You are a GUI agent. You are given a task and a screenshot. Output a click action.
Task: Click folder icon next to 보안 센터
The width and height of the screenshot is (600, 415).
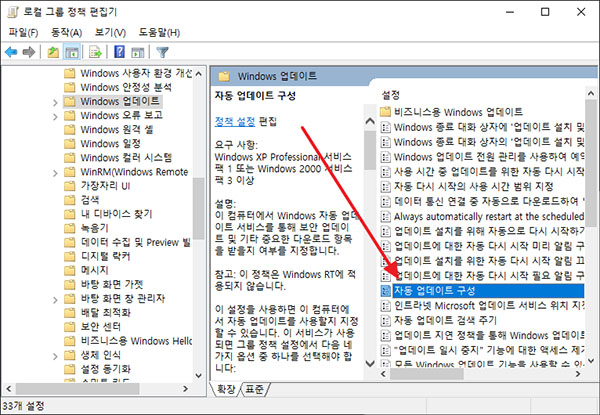(69, 327)
